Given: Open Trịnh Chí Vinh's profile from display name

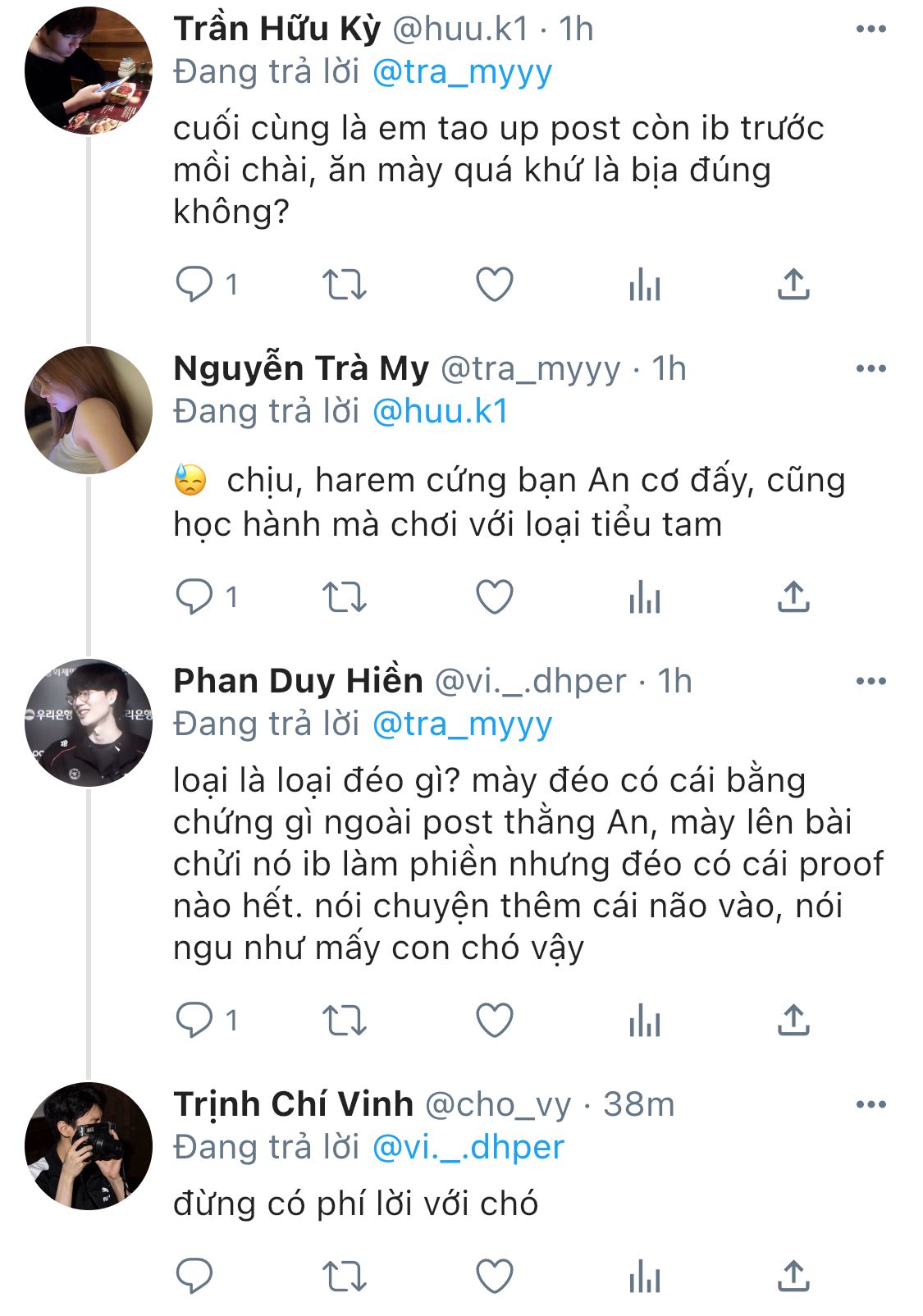Looking at the screenshot, I should click(x=293, y=1104).
